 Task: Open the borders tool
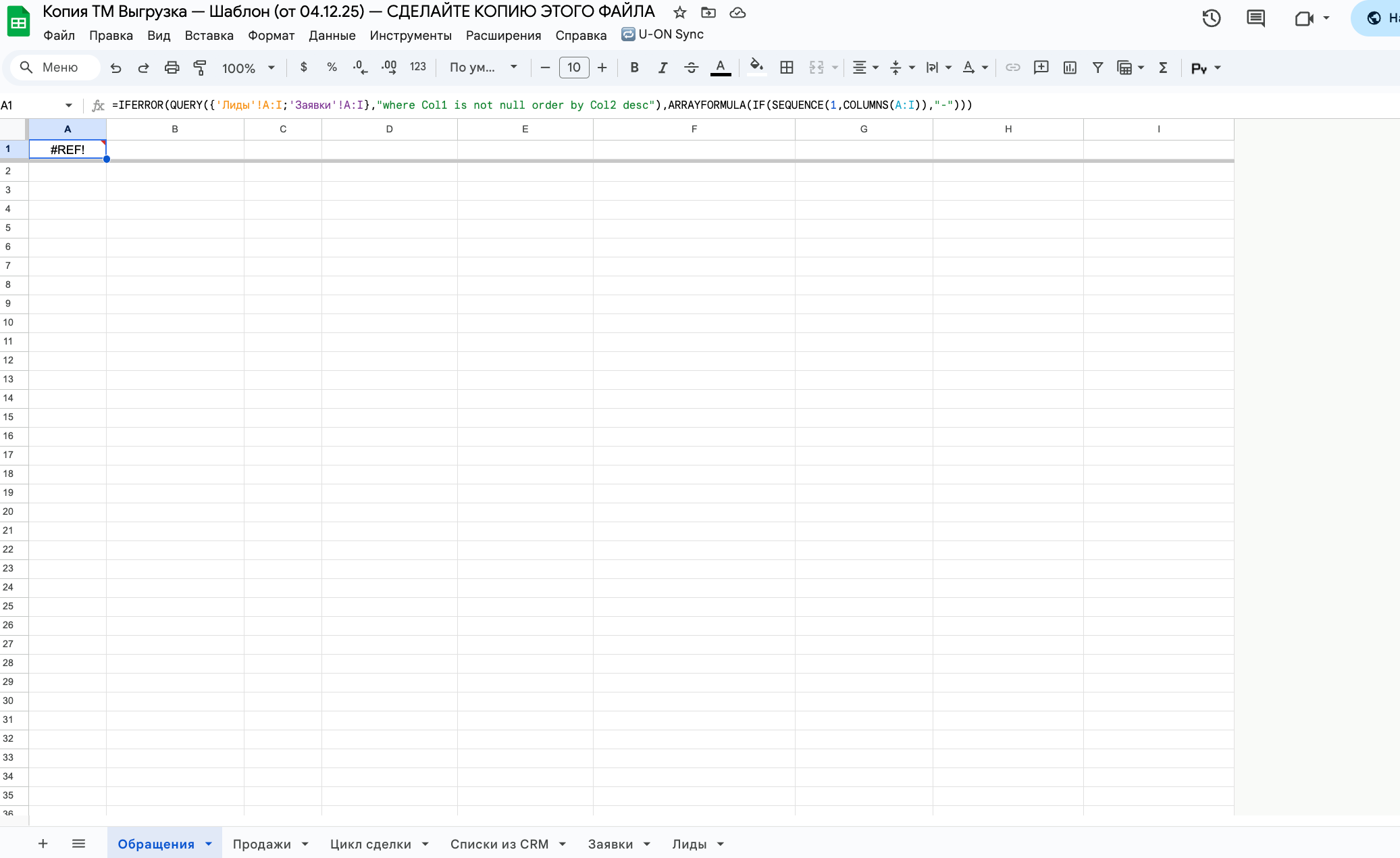[x=786, y=68]
